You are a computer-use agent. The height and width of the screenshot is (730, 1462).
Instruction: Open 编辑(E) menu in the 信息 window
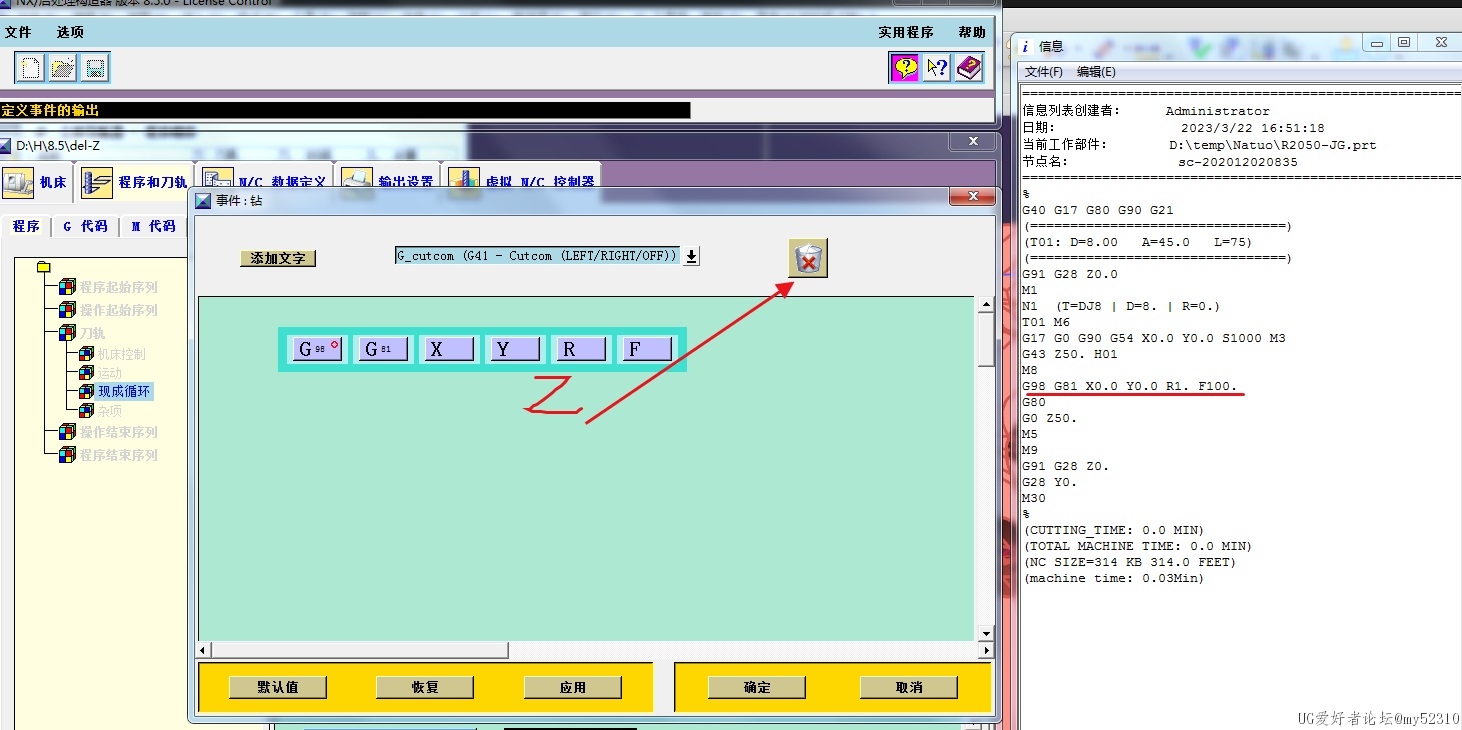click(1096, 72)
